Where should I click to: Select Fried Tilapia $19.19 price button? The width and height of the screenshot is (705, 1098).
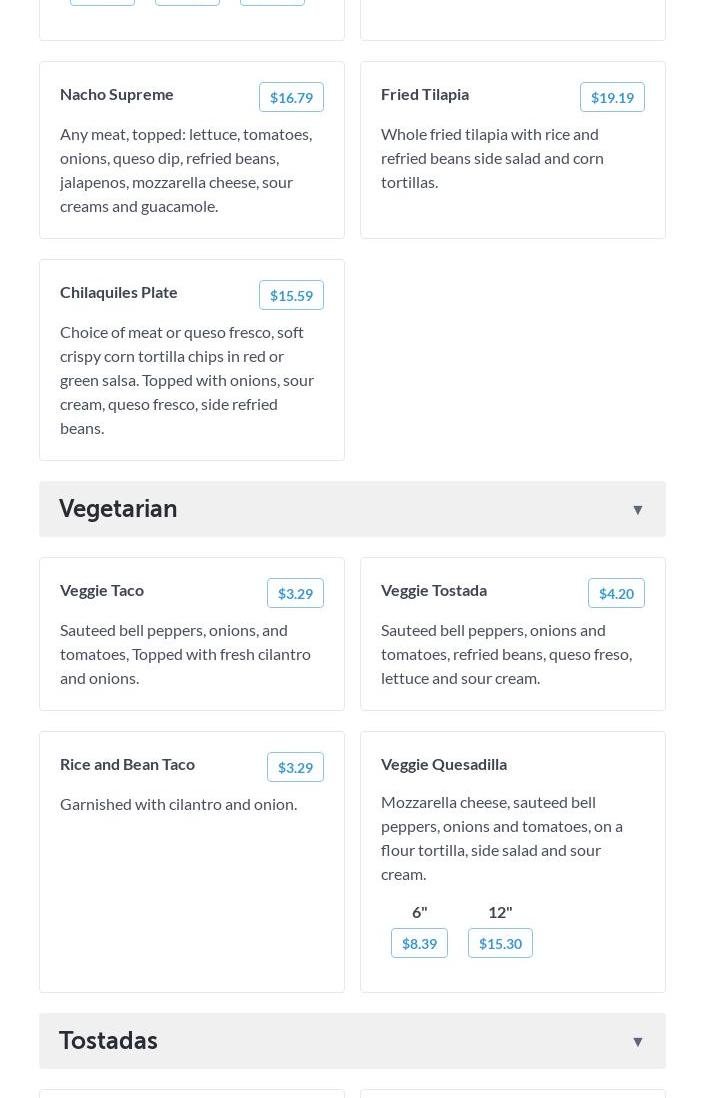(612, 97)
